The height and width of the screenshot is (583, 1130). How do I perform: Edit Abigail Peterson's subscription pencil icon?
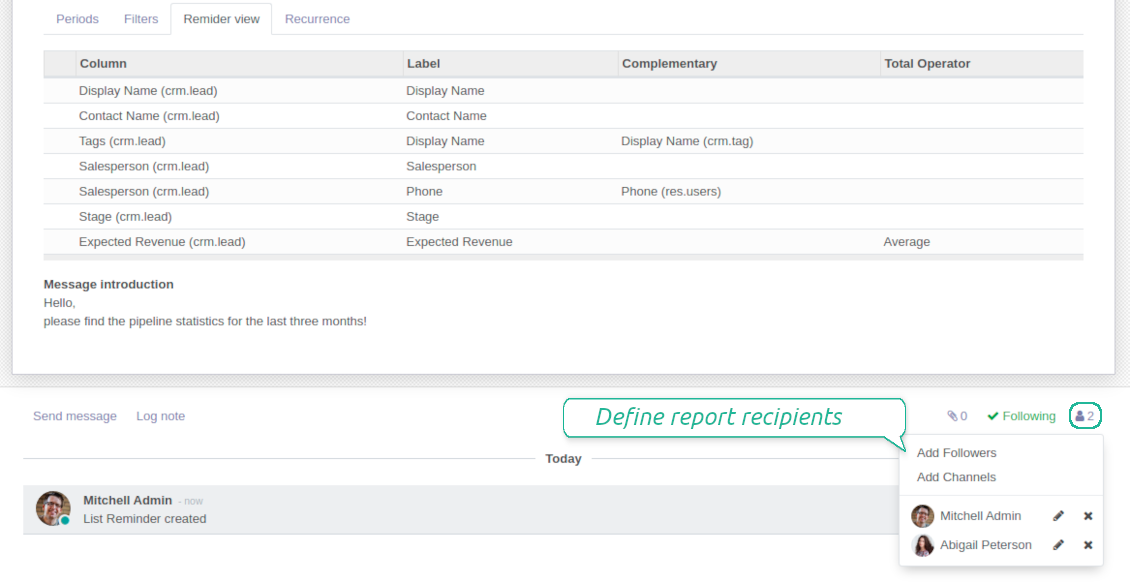[x=1058, y=545]
